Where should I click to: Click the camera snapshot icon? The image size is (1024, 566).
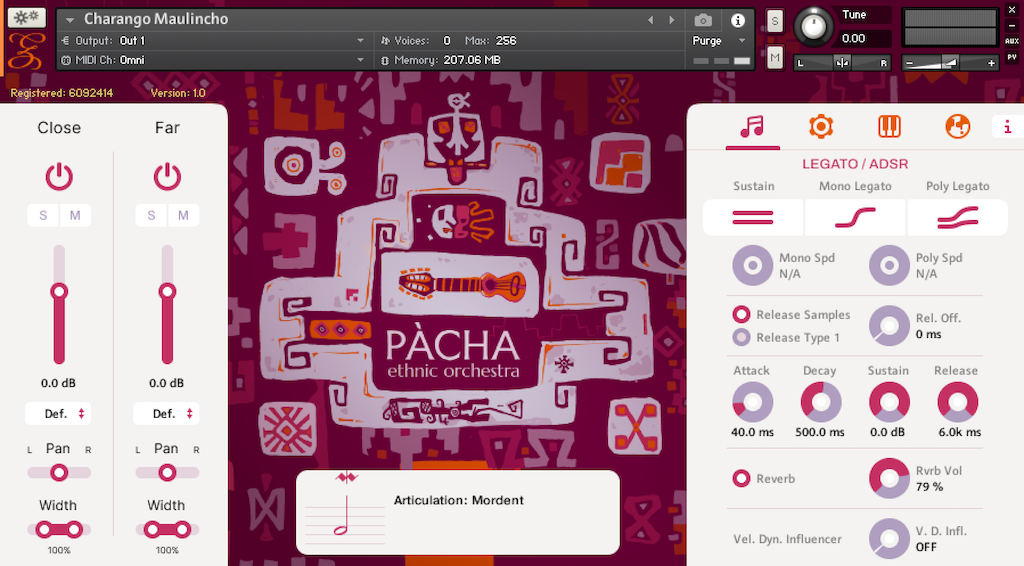point(703,20)
